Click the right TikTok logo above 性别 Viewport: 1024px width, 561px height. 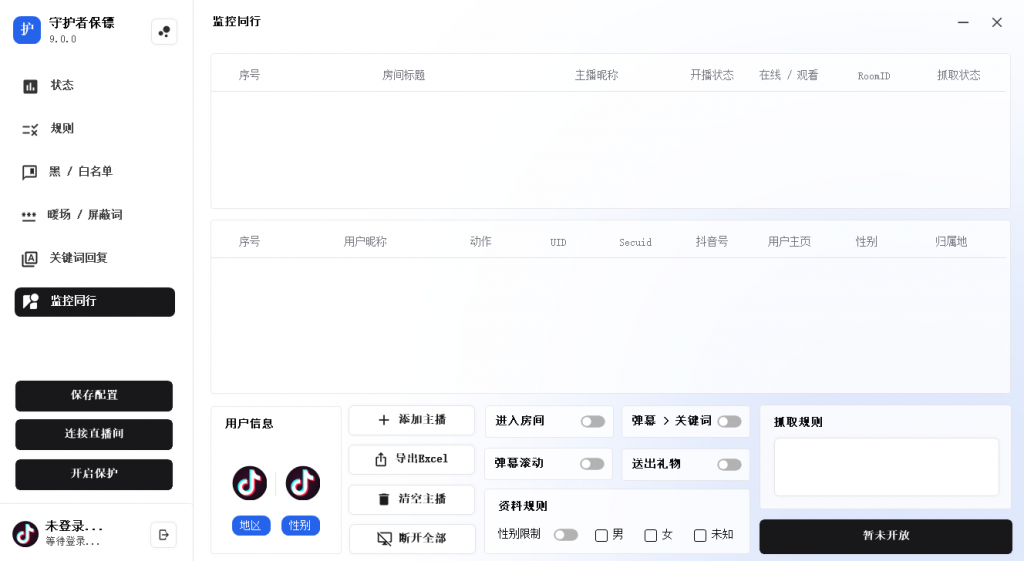[303, 483]
